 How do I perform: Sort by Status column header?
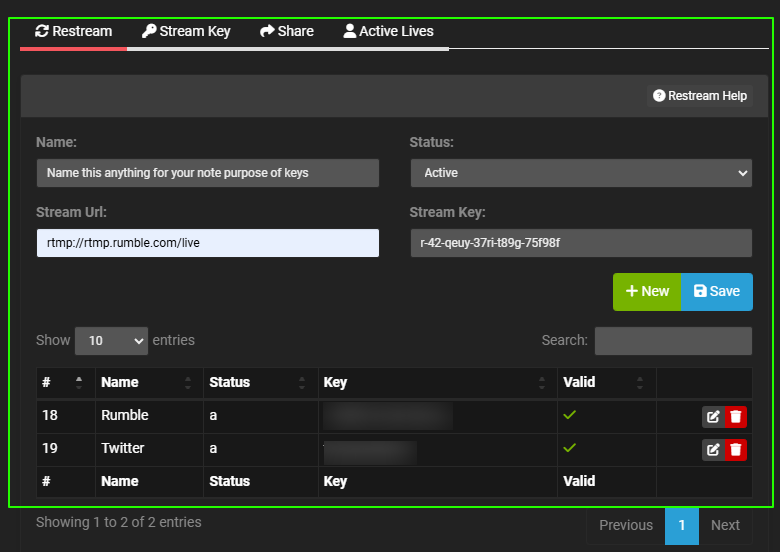[x=257, y=382]
